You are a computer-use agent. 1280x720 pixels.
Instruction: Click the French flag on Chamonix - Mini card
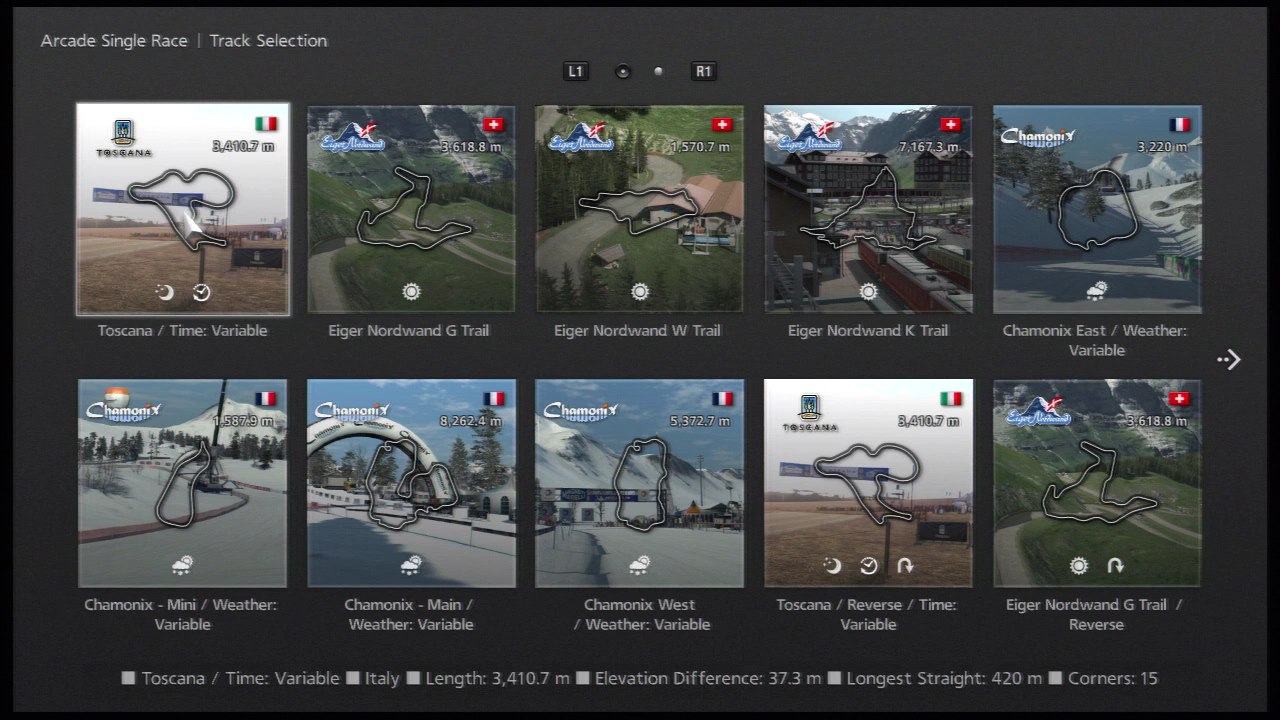(x=265, y=399)
